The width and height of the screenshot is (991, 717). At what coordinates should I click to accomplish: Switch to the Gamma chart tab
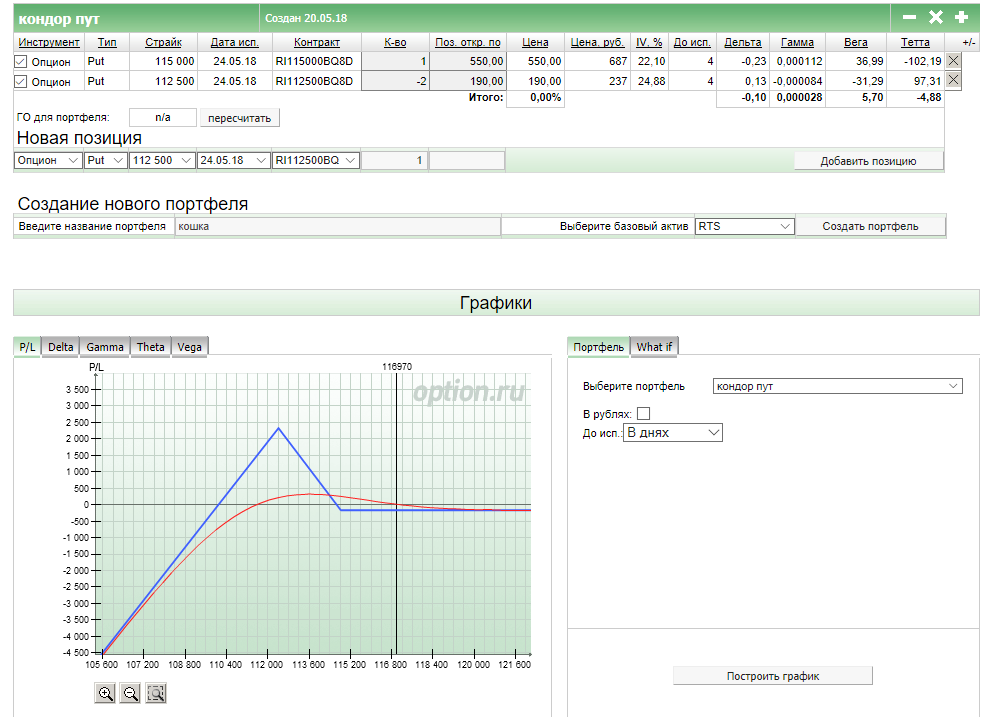[x=105, y=347]
